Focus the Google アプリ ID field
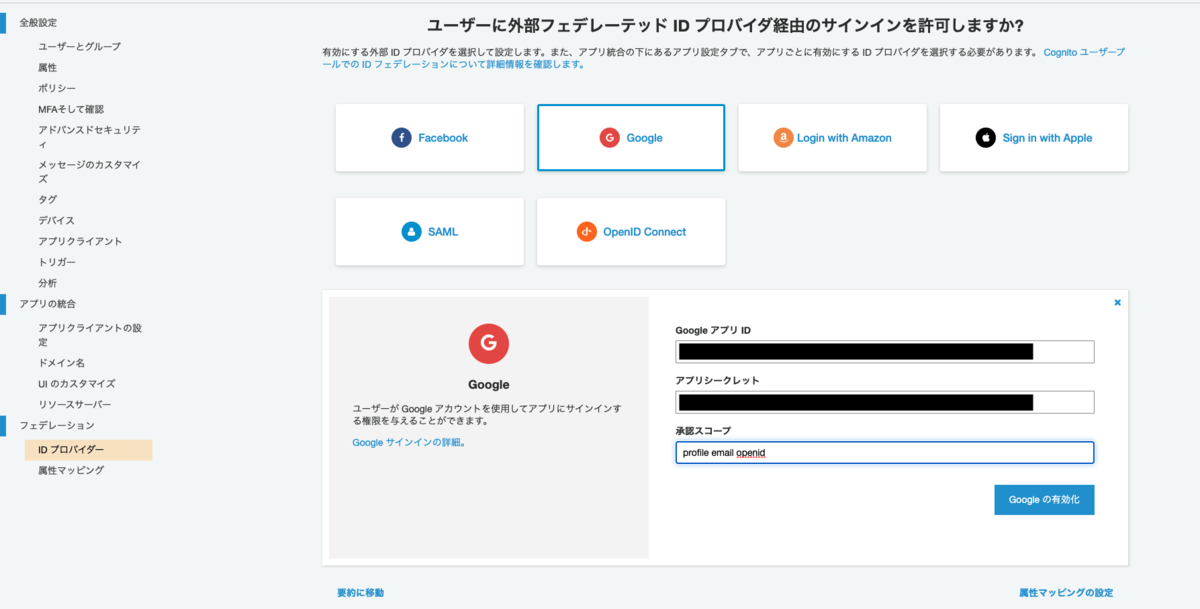This screenshot has width=1200, height=609. click(885, 352)
